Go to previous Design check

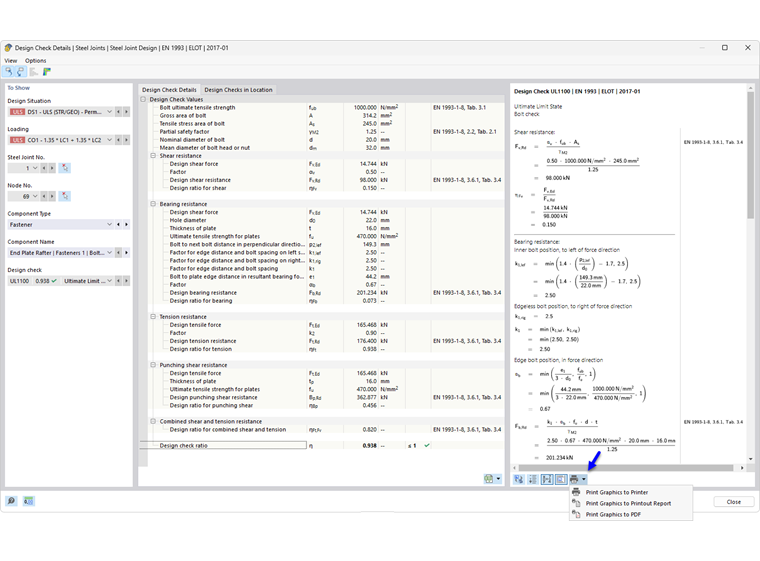click(118, 281)
